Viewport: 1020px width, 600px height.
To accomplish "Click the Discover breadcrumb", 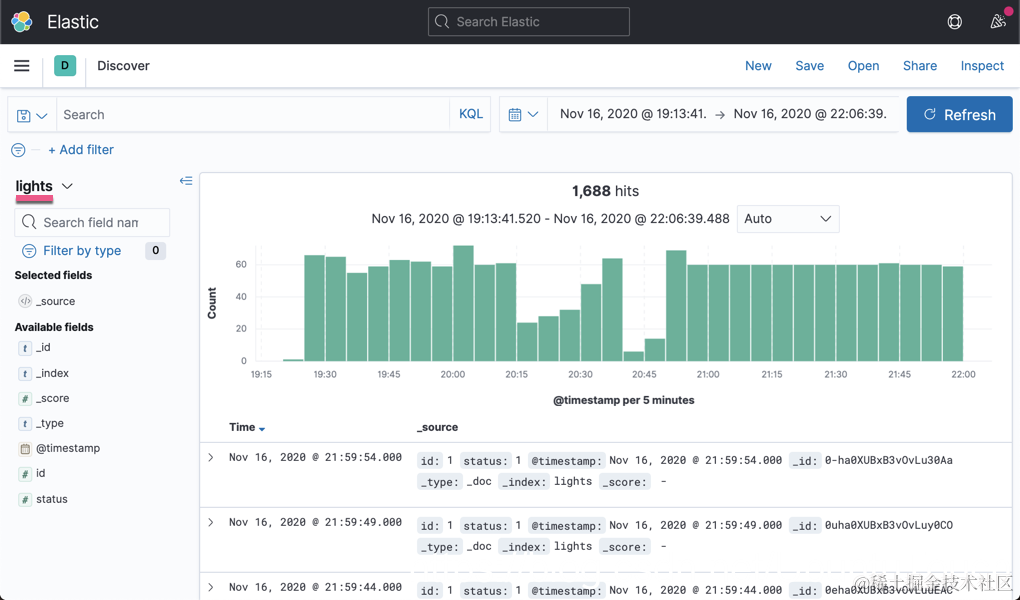I will click(123, 66).
